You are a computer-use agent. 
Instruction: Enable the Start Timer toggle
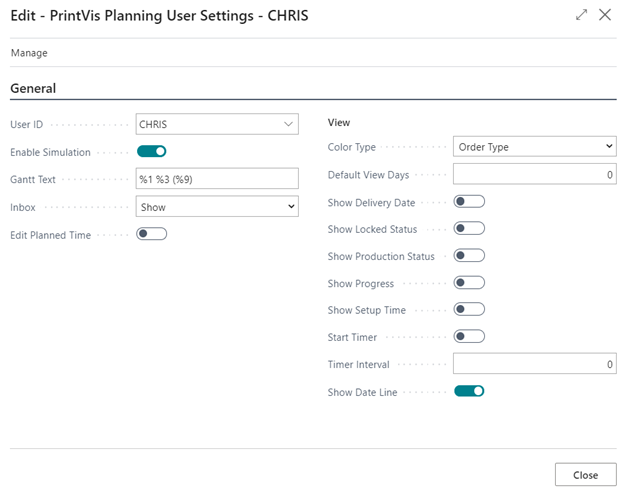click(469, 336)
